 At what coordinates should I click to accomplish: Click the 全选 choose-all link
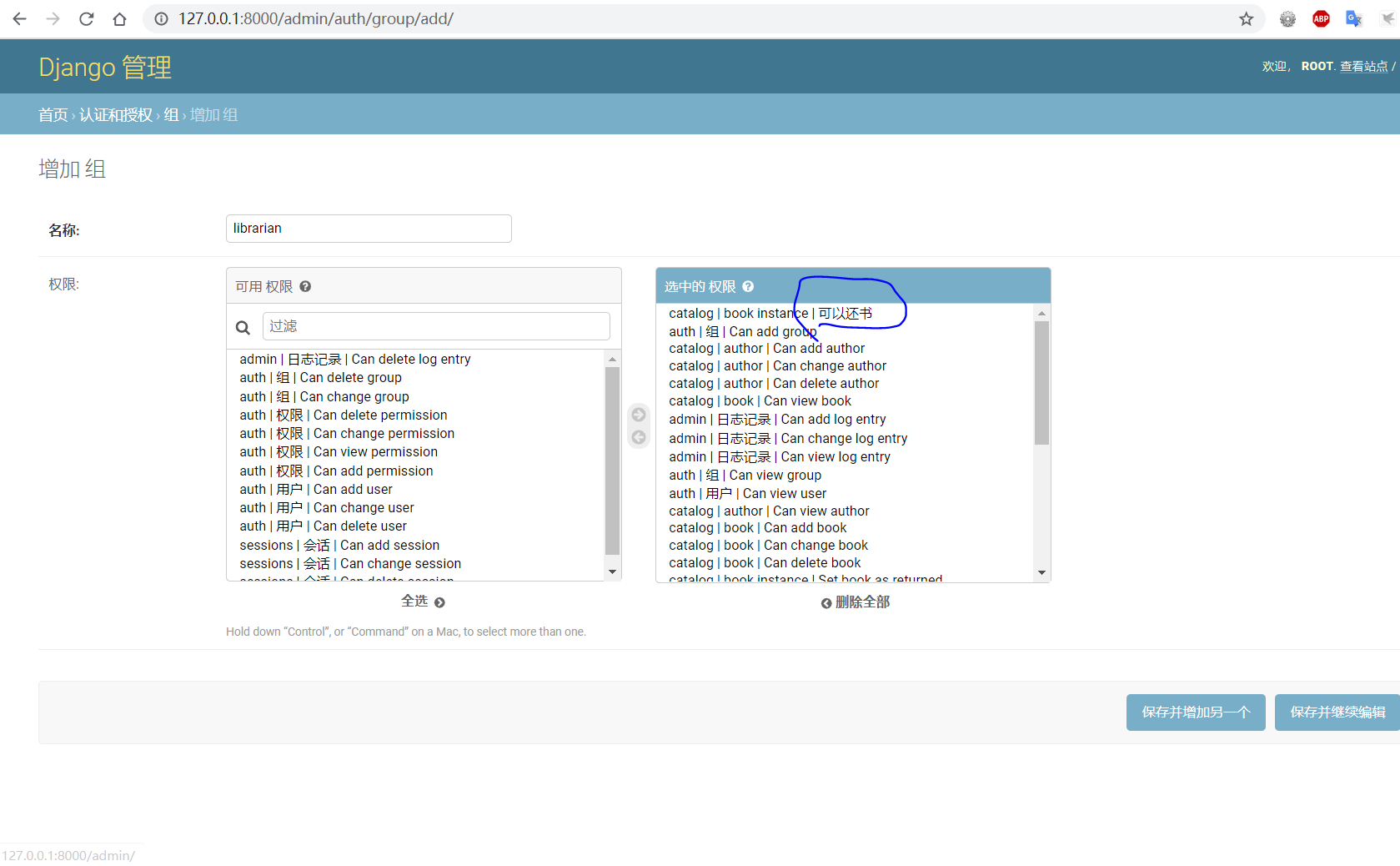coord(423,601)
